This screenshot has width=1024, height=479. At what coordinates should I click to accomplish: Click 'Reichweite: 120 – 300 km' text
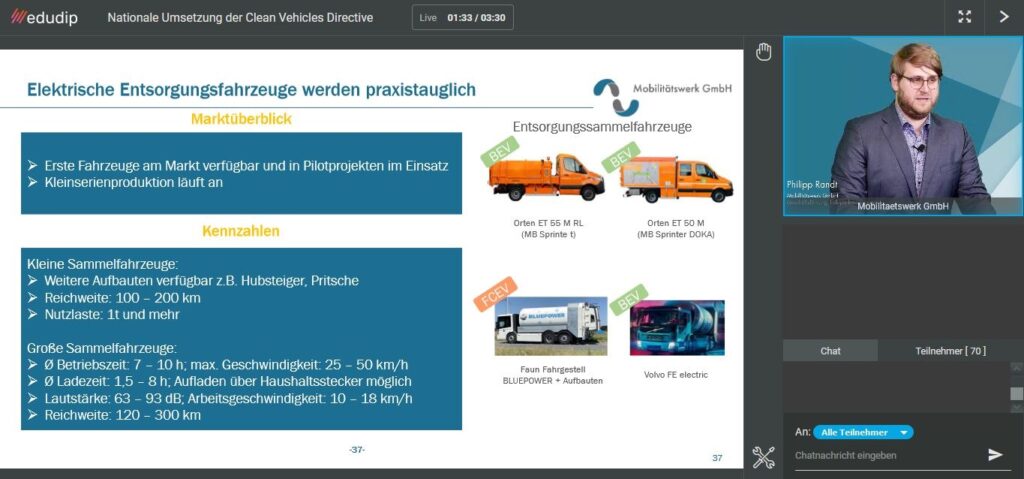[x=122, y=415]
